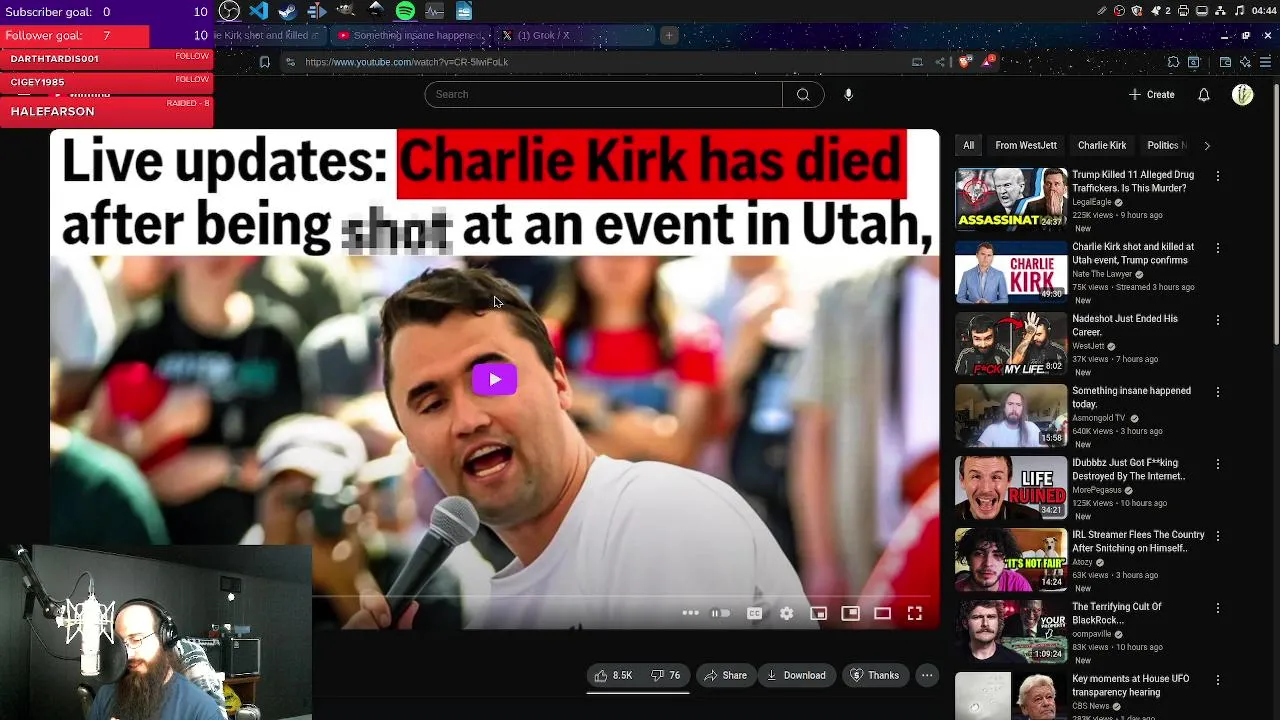Open Spotify from the taskbar
1280x720 pixels.
click(x=405, y=11)
